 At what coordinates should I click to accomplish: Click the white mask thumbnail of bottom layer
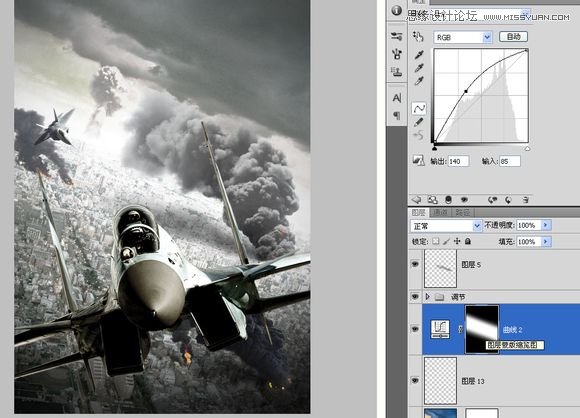pos(482,413)
